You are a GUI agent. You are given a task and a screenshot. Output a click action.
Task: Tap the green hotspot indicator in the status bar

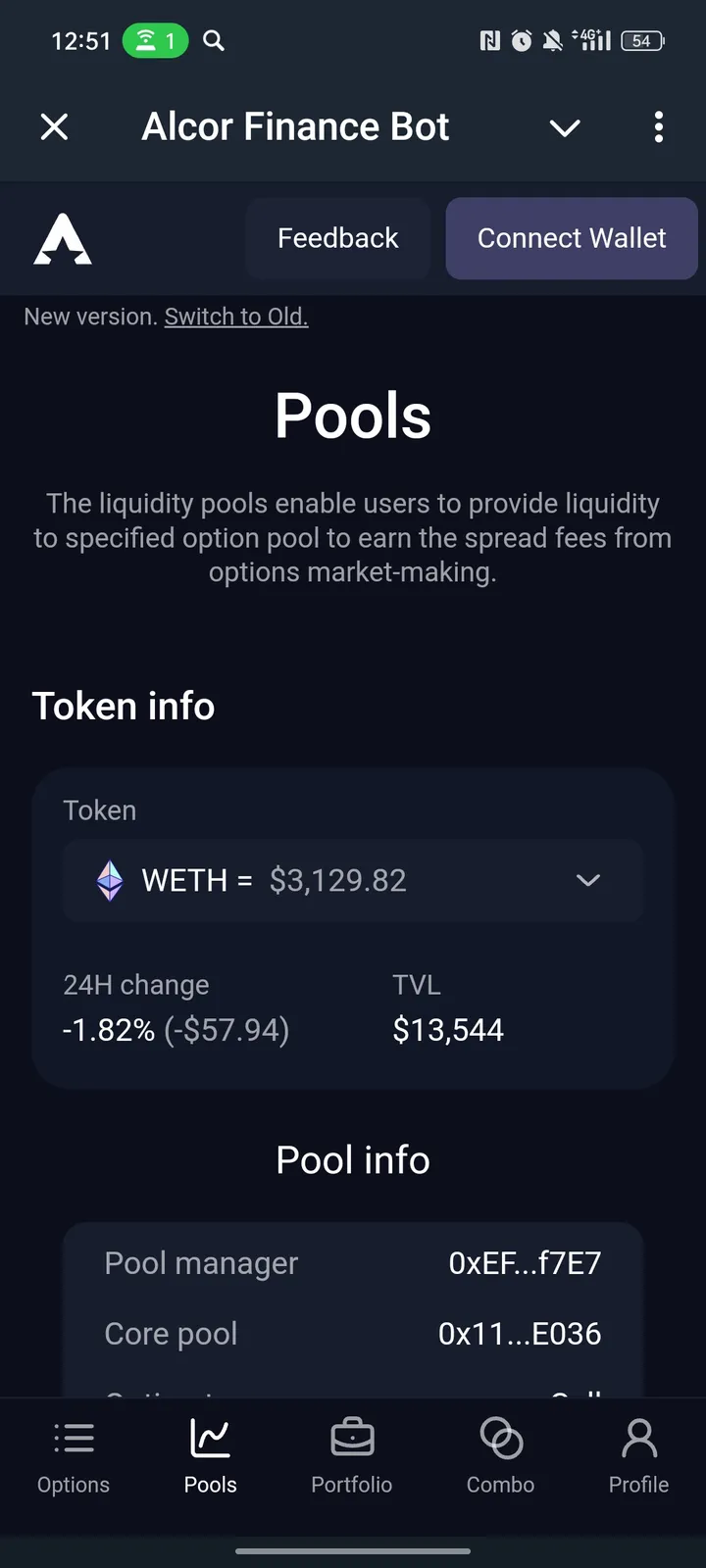coord(155,40)
